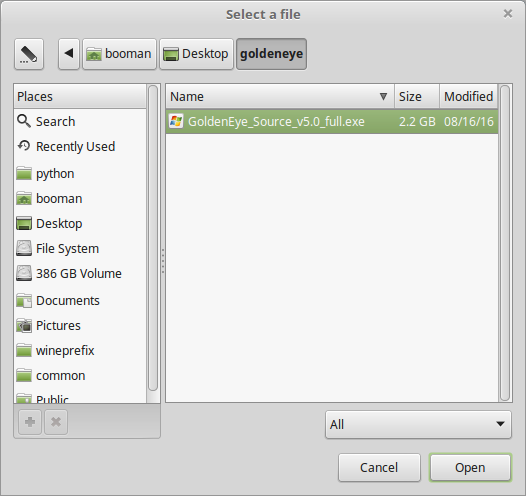Screen dimensions: 526x496
Task: Select python folder in Places
Action: (80, 174)
